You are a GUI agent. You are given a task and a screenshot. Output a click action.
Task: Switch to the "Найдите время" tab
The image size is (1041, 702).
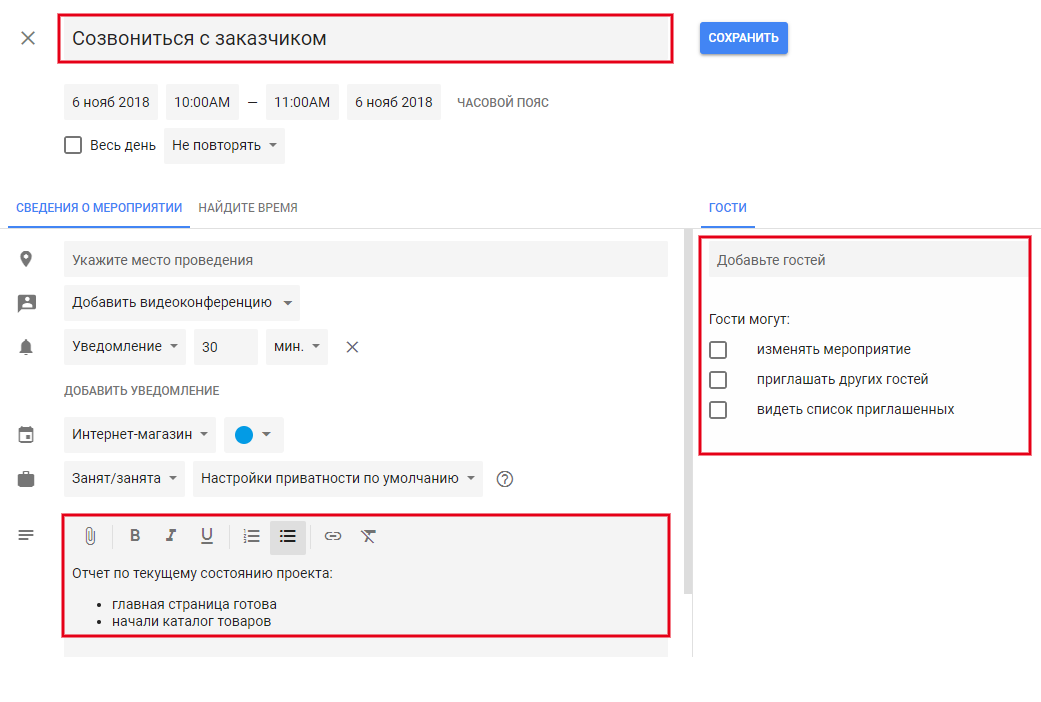[248, 208]
